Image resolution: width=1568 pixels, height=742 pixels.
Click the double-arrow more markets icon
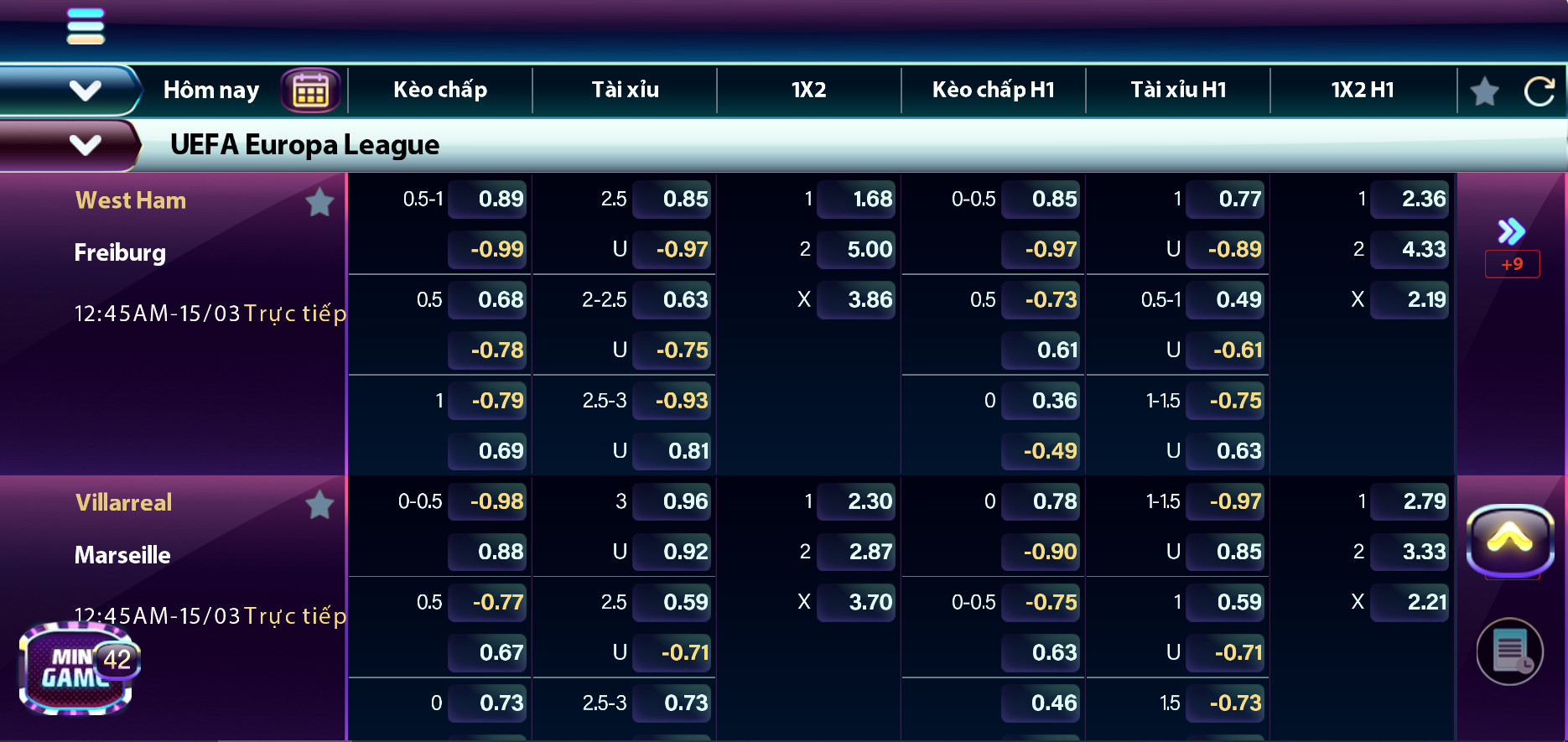(1511, 231)
